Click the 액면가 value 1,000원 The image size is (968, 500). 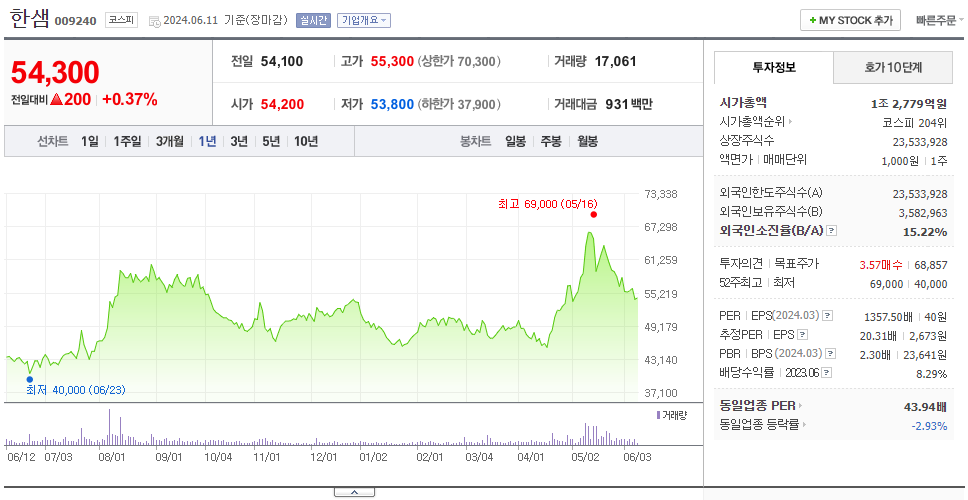point(900,160)
